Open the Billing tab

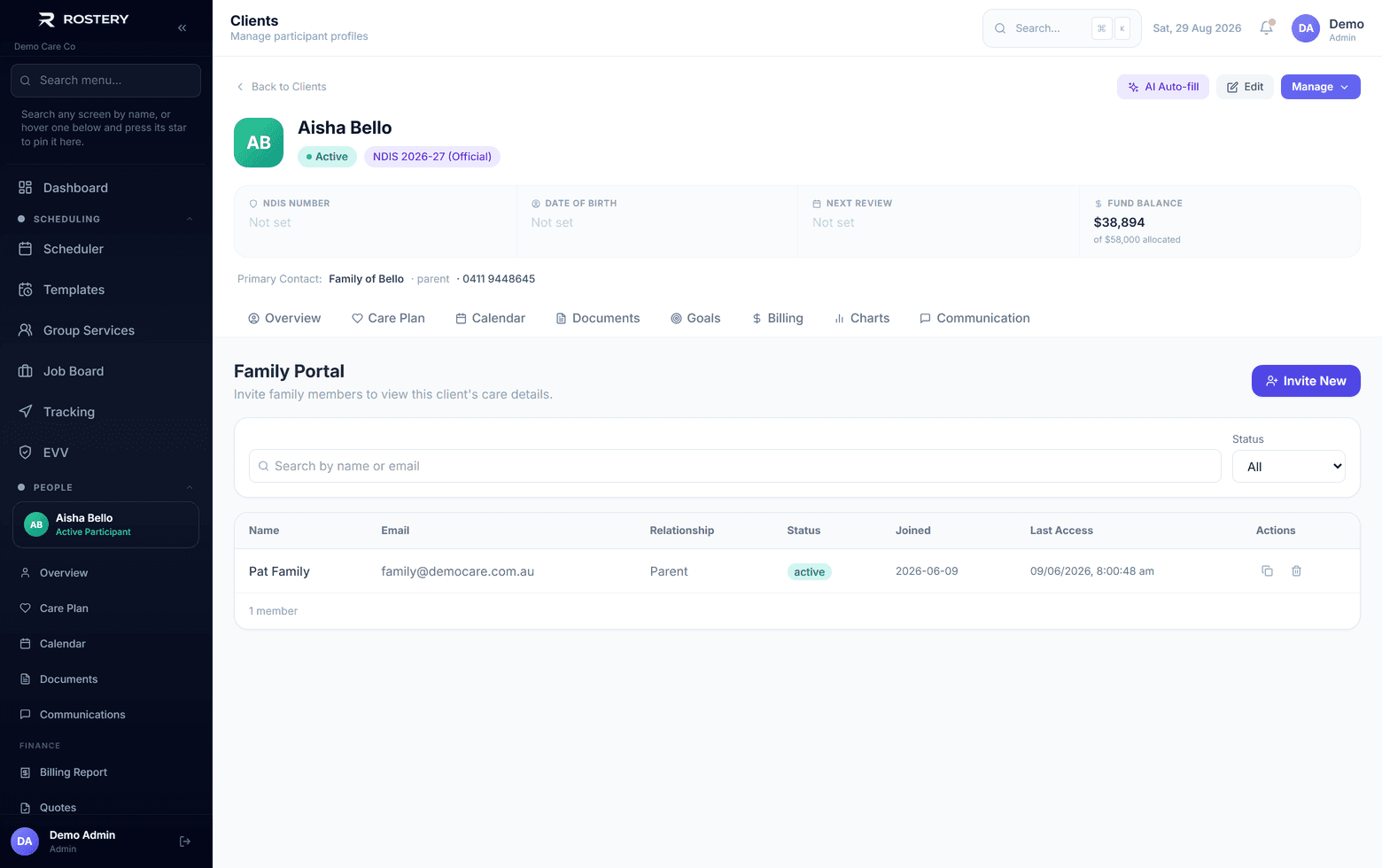tap(778, 318)
